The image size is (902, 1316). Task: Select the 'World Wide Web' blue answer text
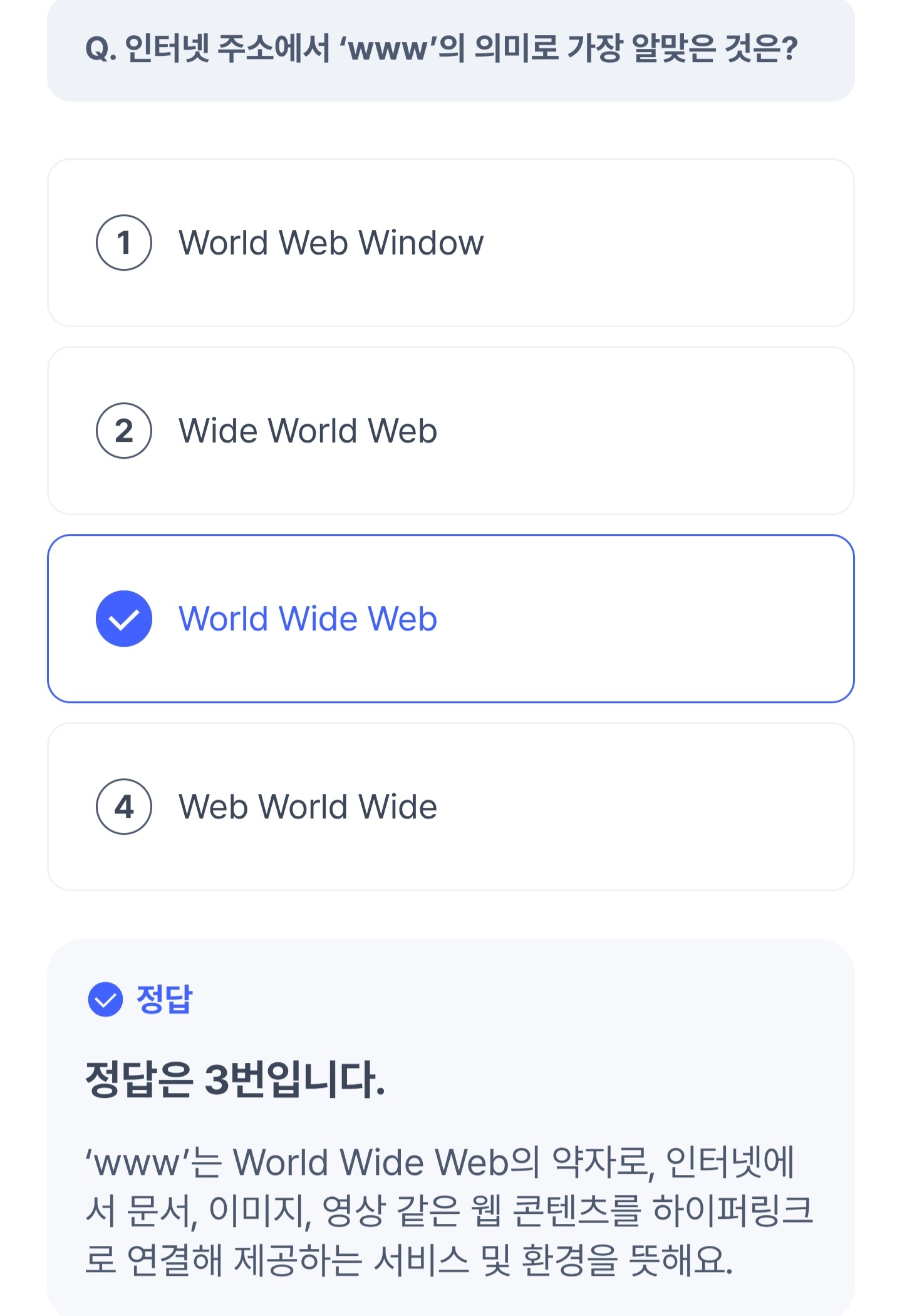coord(308,619)
